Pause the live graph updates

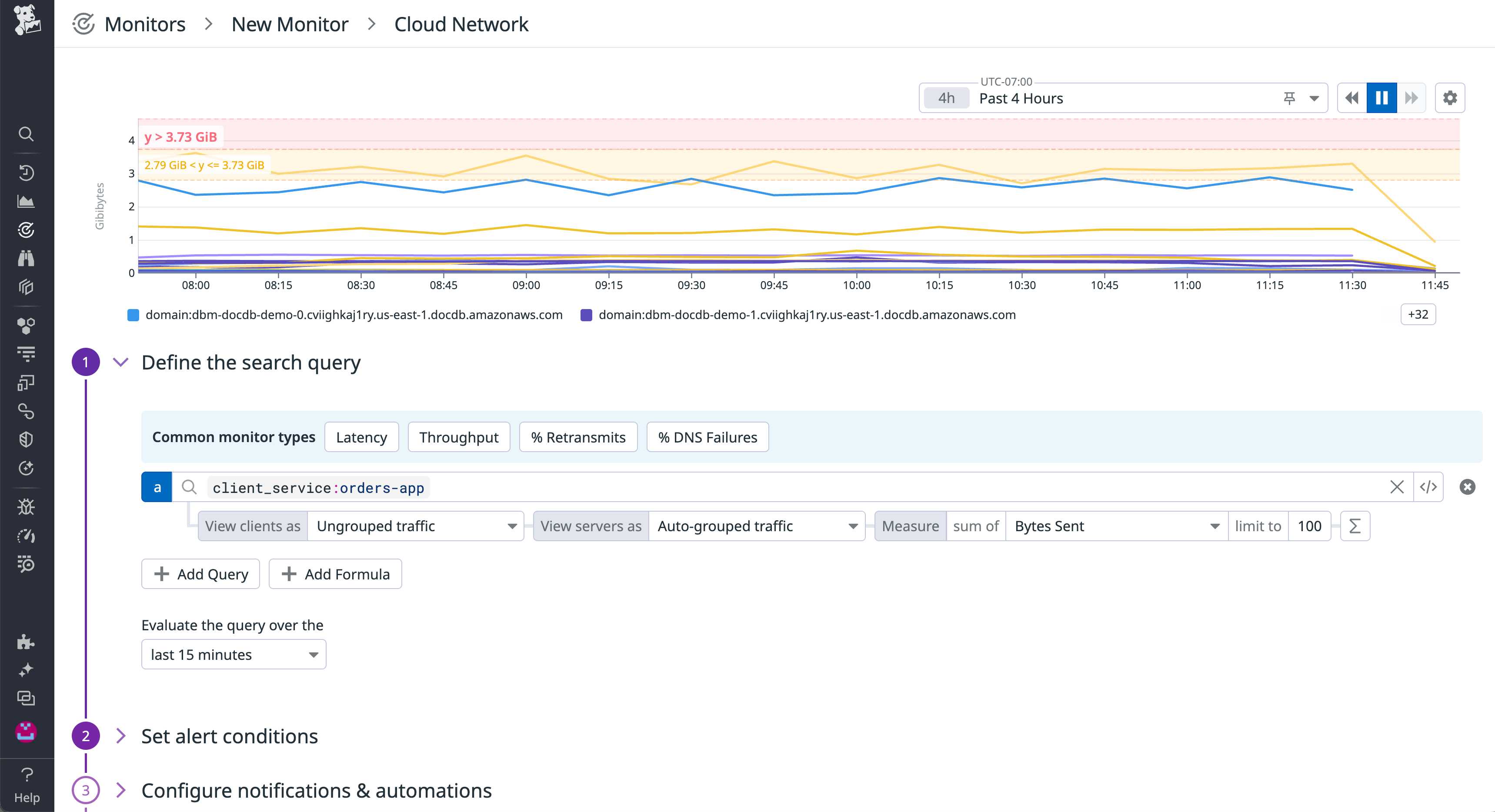(x=1382, y=97)
